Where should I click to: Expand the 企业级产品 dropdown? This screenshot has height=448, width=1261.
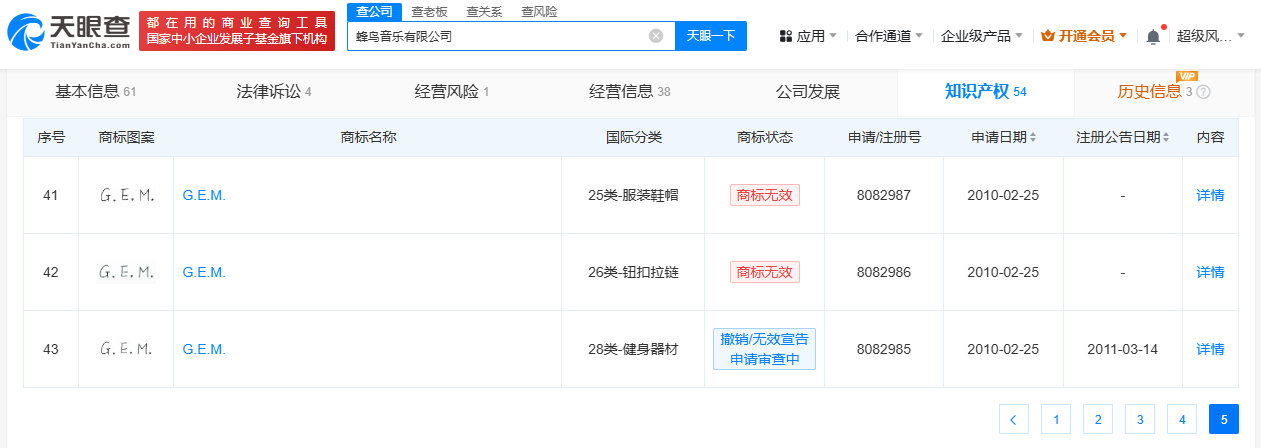982,36
